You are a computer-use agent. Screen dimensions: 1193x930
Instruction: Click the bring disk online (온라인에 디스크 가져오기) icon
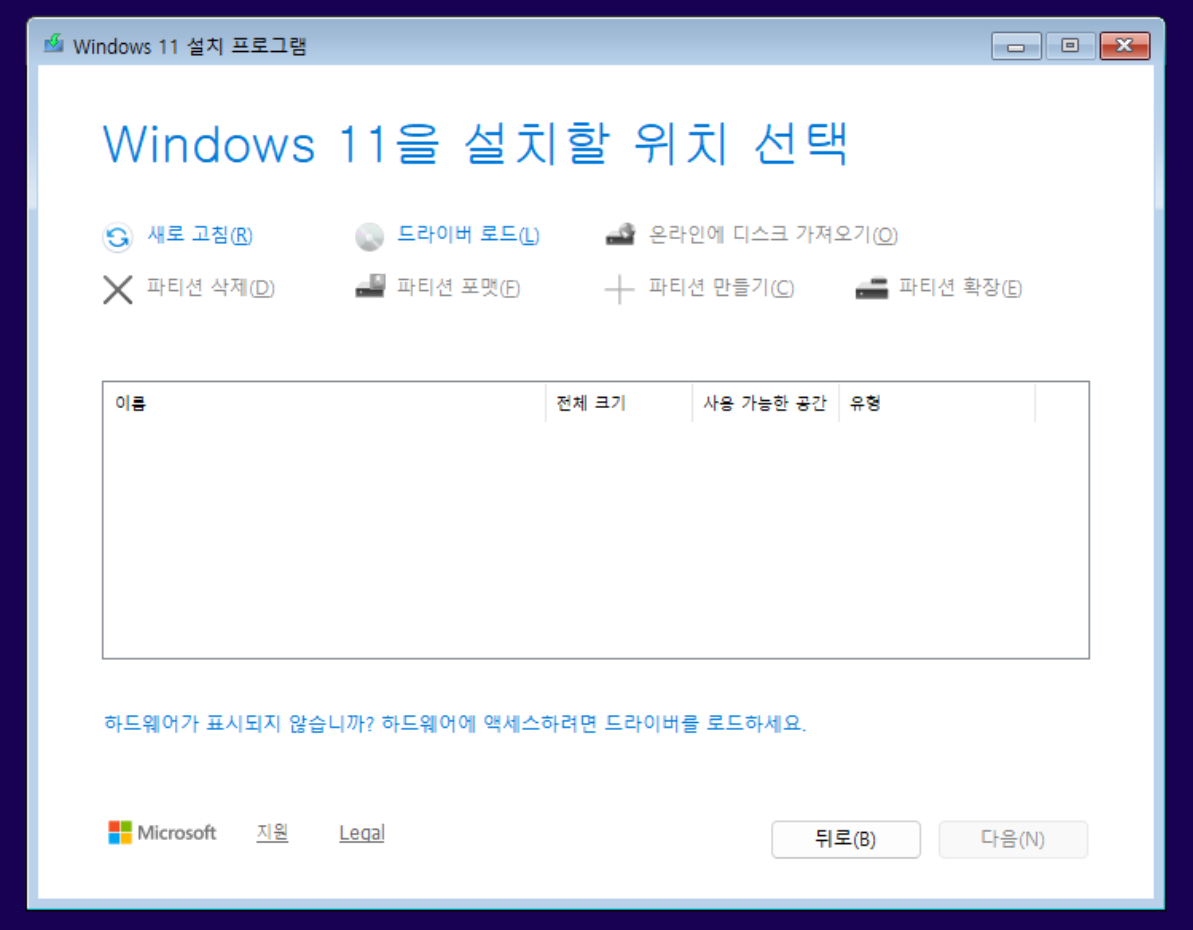(x=620, y=234)
